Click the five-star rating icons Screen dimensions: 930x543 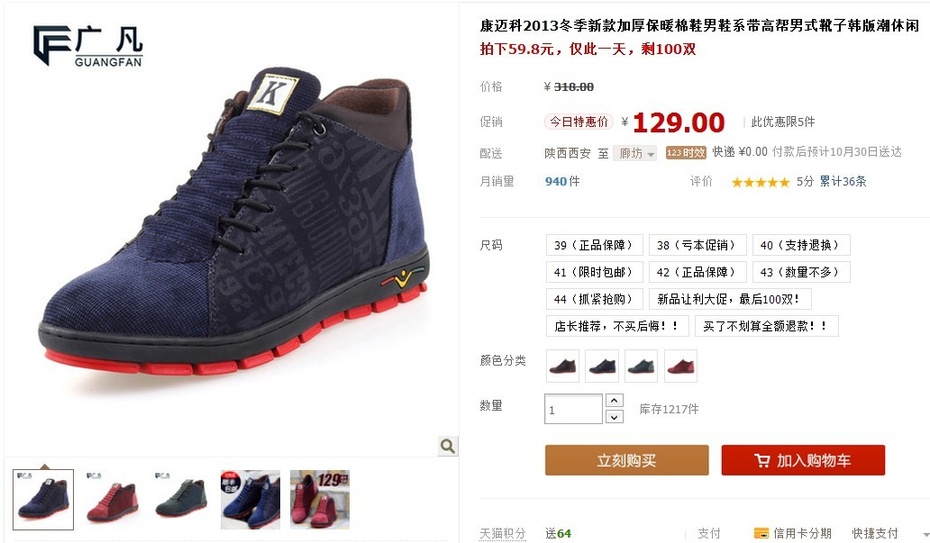(x=760, y=182)
